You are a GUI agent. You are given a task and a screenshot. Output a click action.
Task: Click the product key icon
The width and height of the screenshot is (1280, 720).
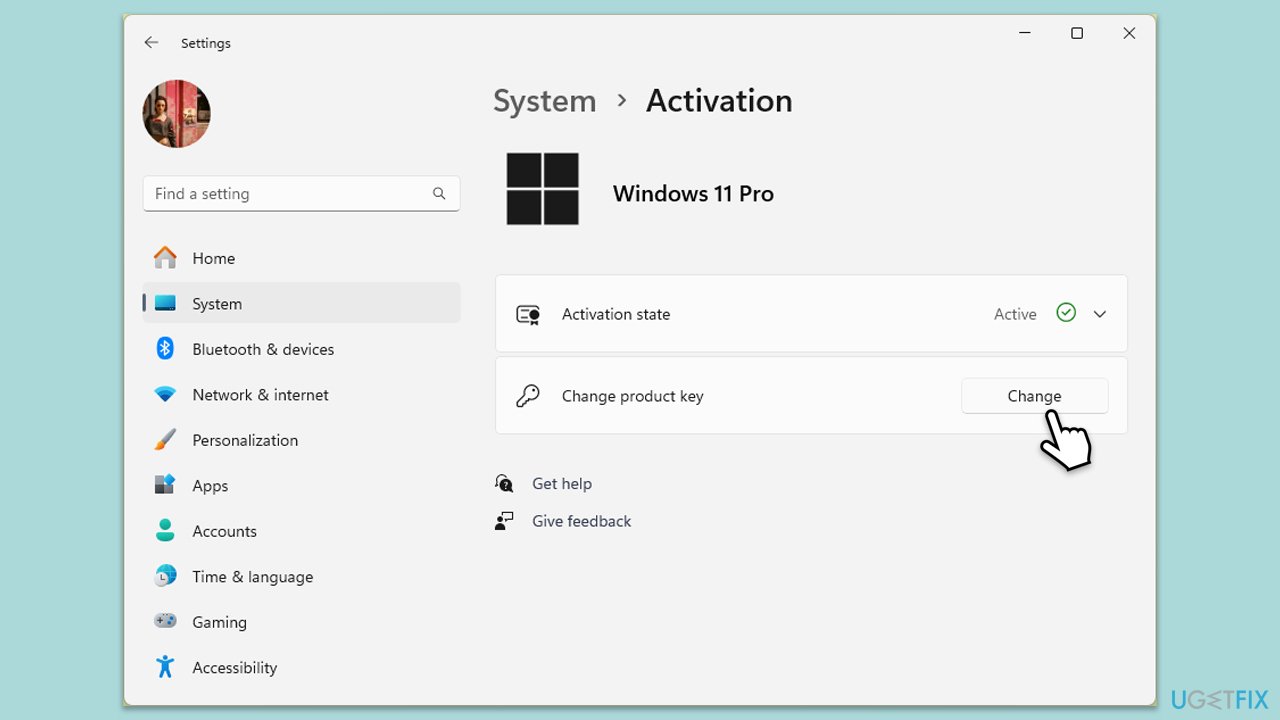[x=528, y=396]
